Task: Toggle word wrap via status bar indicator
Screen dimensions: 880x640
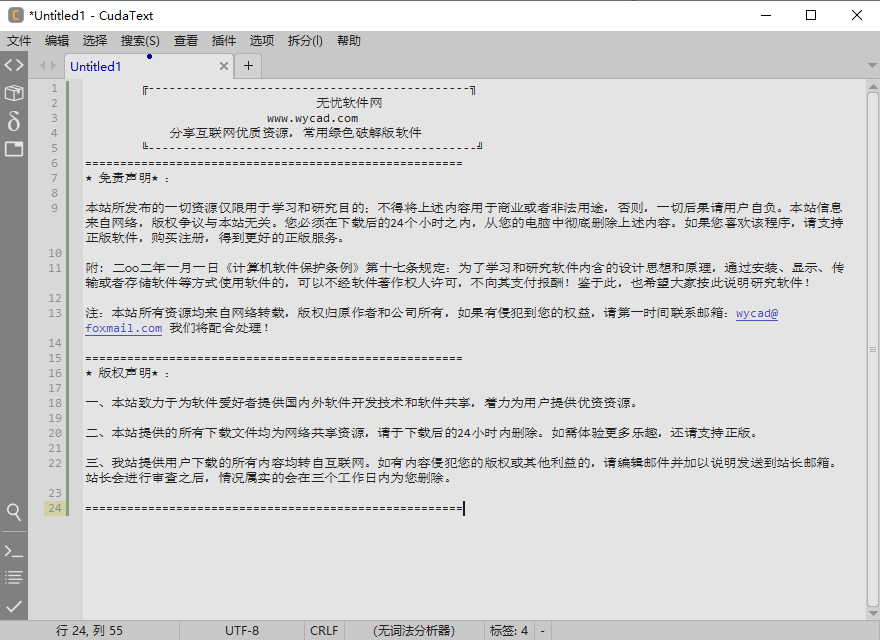Action: 541,630
